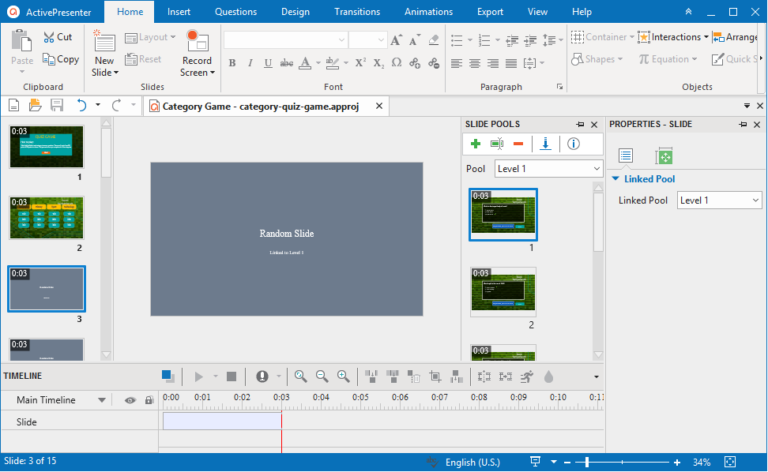Toggle the timeline lock icon
Screen dimensions: 768x472
(x=149, y=401)
